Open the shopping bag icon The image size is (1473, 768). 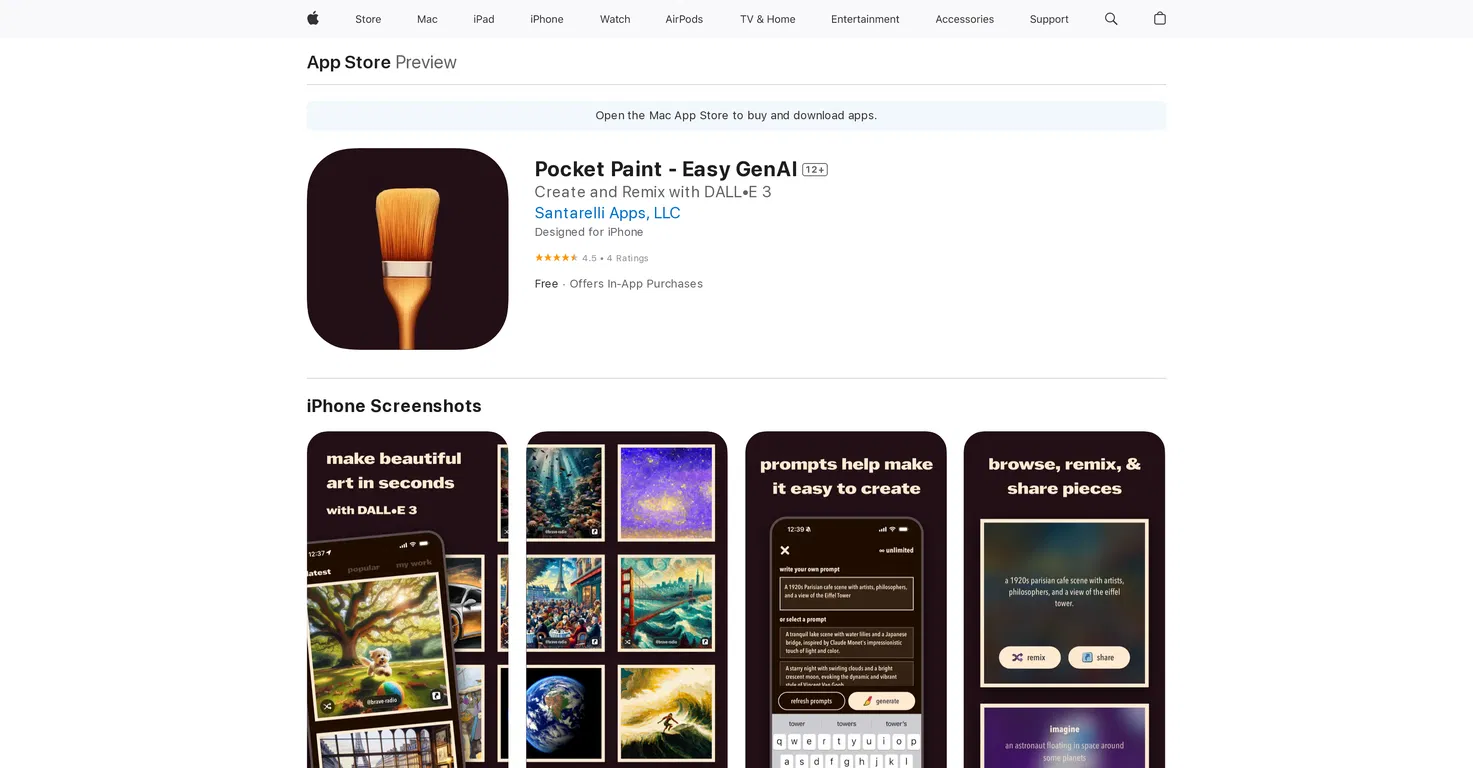pyautogui.click(x=1160, y=19)
